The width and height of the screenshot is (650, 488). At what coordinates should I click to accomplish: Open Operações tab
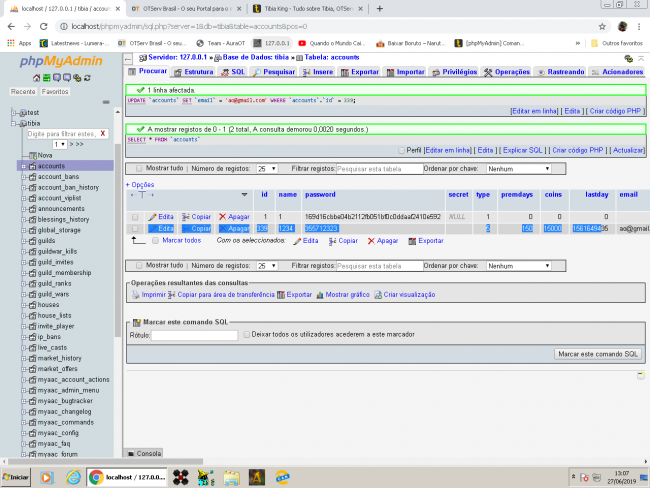pos(507,72)
